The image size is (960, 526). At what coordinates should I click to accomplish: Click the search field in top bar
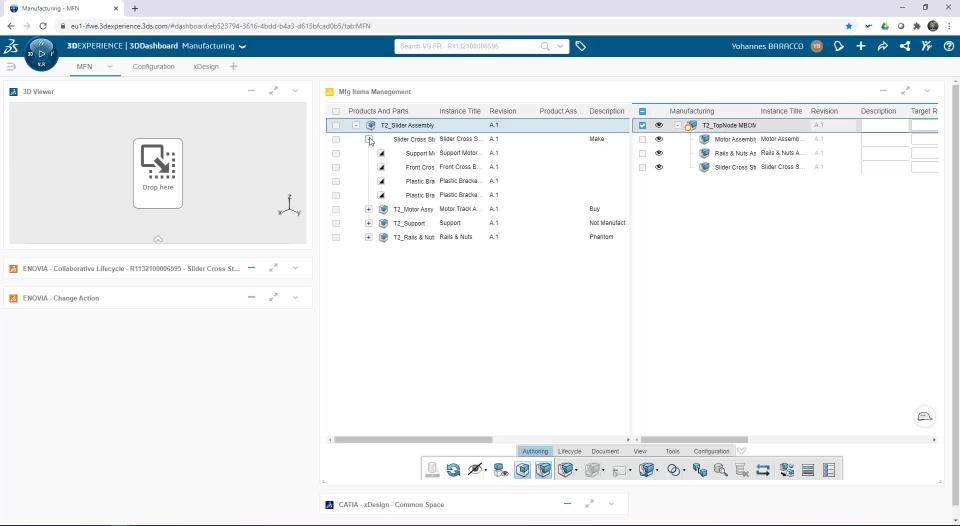[467, 47]
